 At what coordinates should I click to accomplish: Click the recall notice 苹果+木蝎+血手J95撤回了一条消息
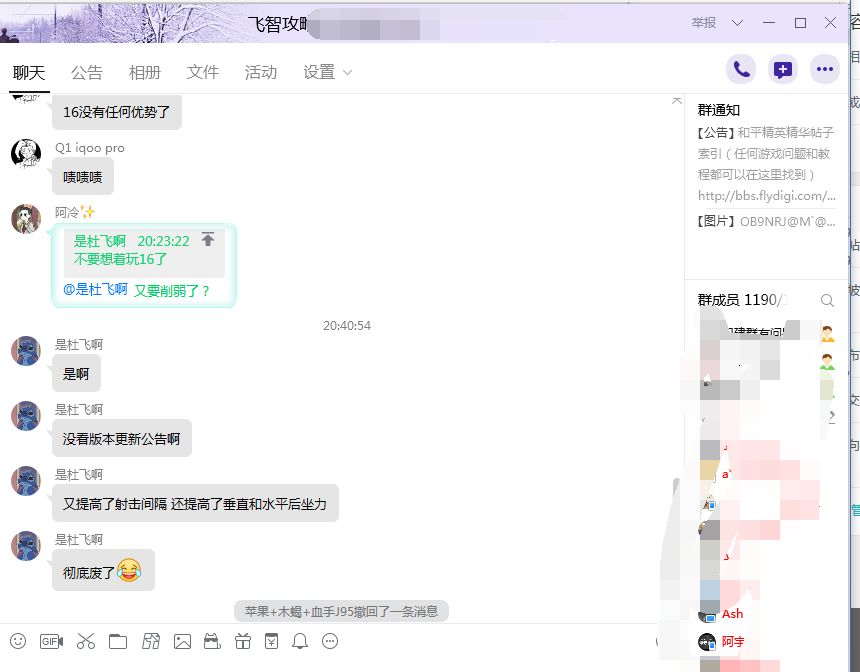click(x=341, y=611)
